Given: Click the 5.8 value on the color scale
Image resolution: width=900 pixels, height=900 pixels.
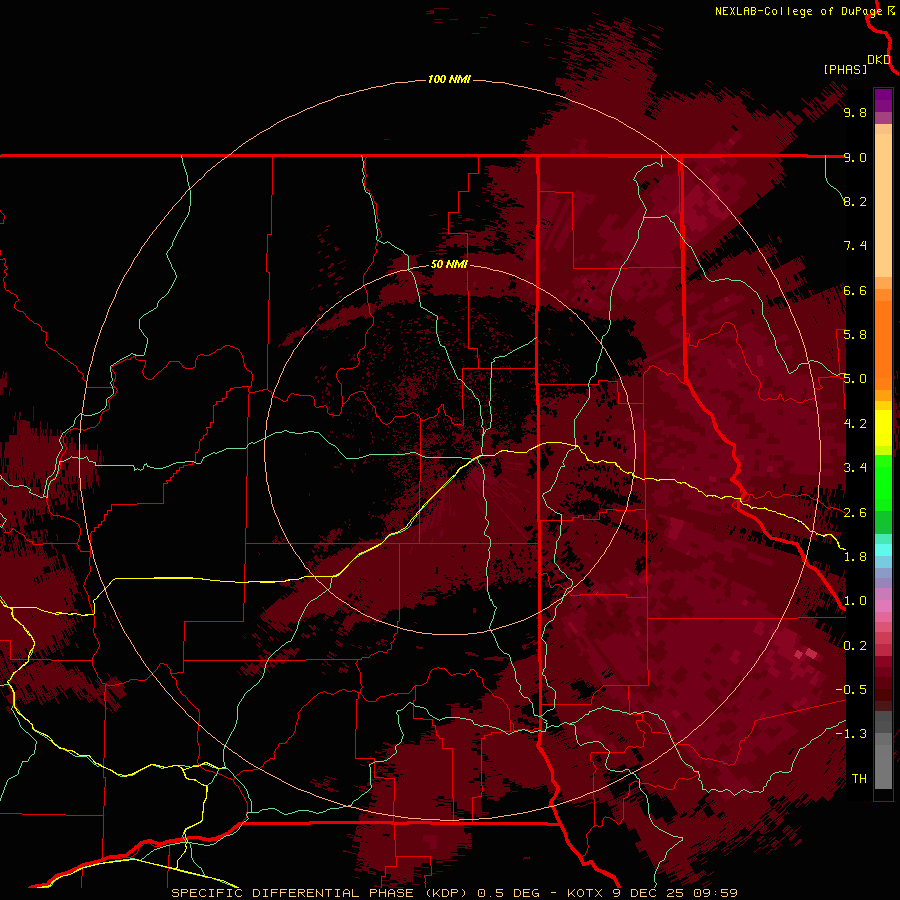Looking at the screenshot, I should [x=855, y=335].
